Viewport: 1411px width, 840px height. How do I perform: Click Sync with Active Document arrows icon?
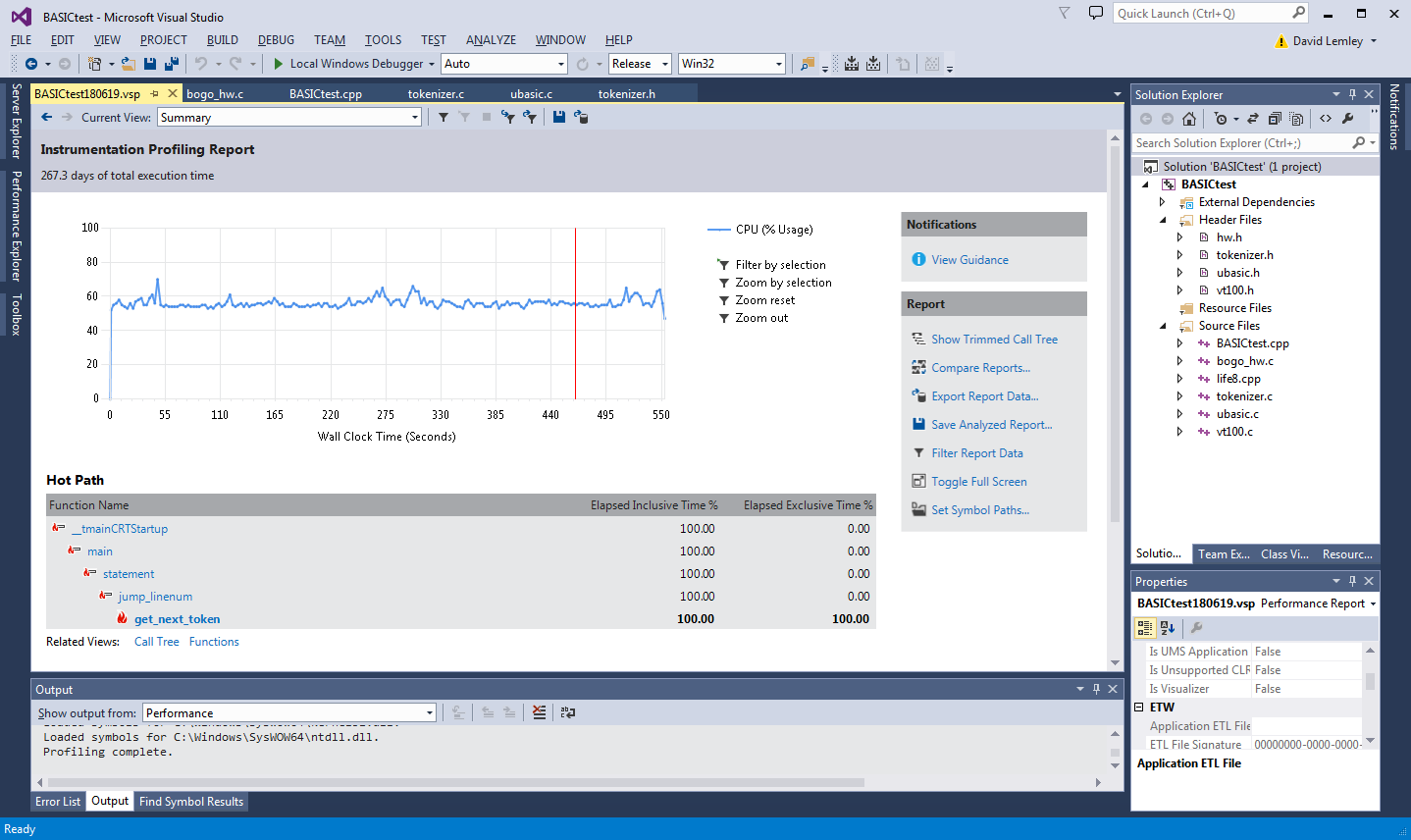(1253, 119)
